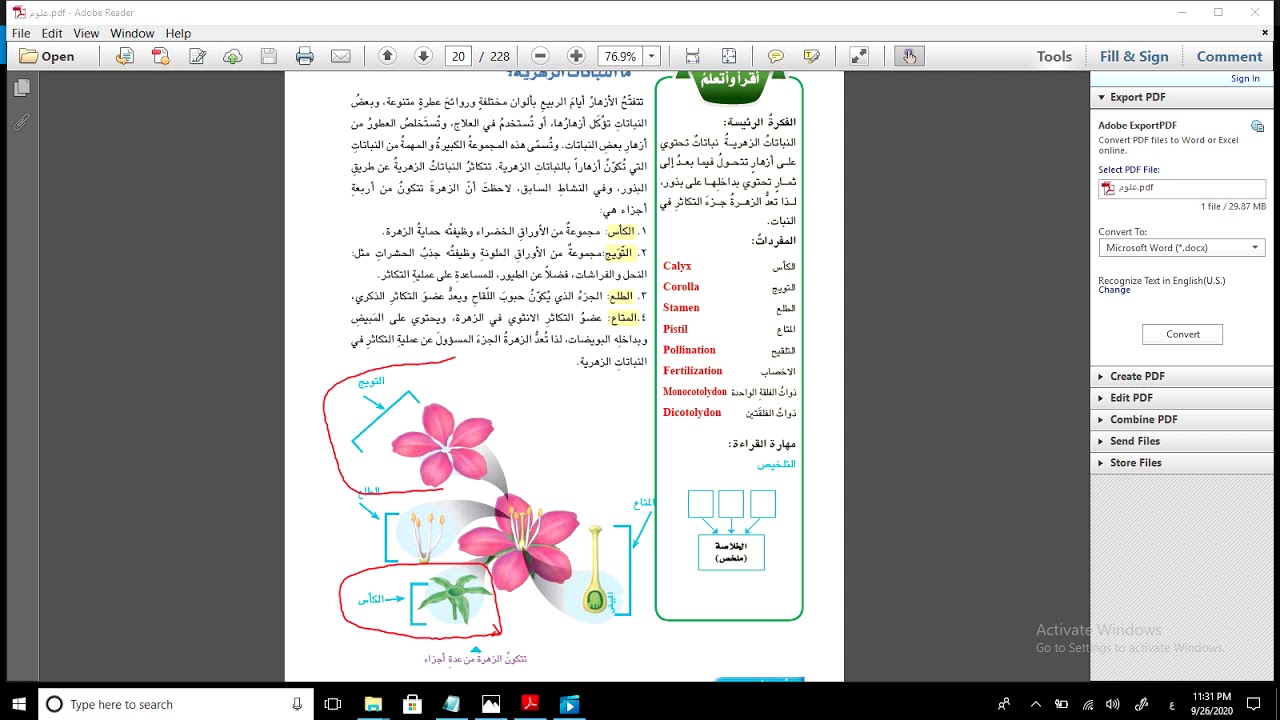
Task: Select the hand pan tool
Action: click(x=909, y=56)
